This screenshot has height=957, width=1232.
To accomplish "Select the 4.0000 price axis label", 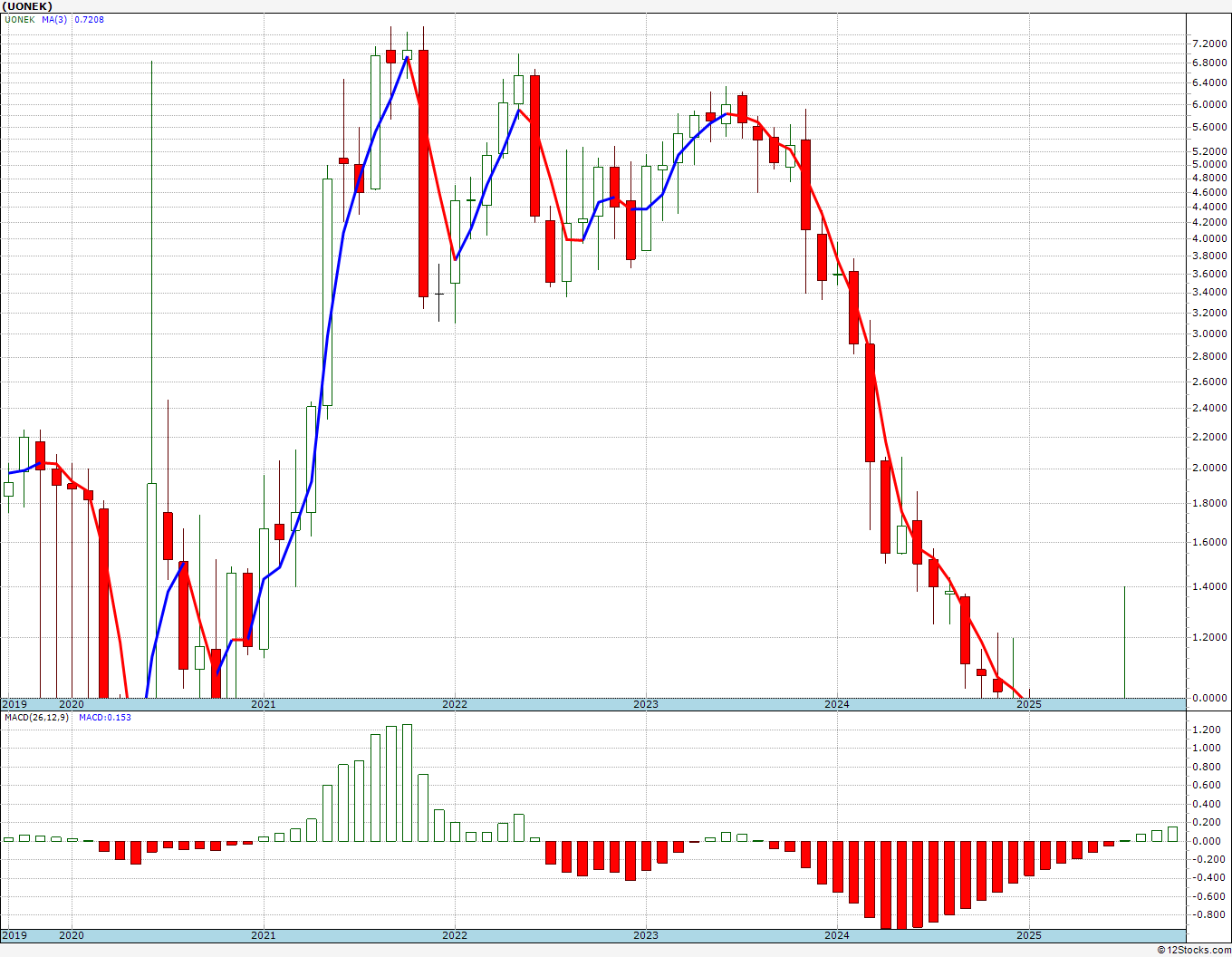I will pyautogui.click(x=1209, y=238).
